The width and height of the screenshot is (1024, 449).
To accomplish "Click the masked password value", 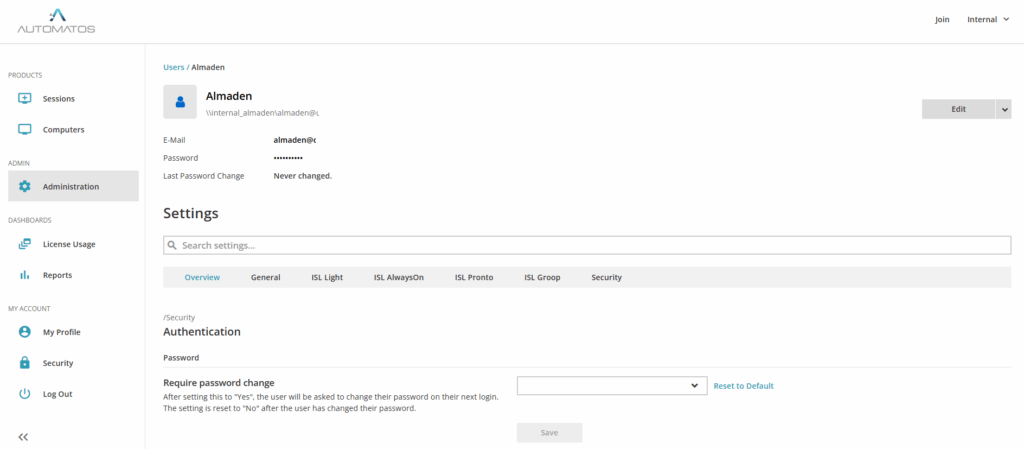I will (288, 158).
